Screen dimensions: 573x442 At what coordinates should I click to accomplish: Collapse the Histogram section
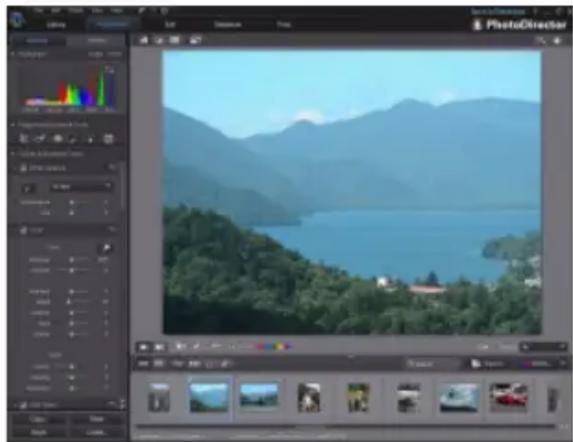[13, 54]
